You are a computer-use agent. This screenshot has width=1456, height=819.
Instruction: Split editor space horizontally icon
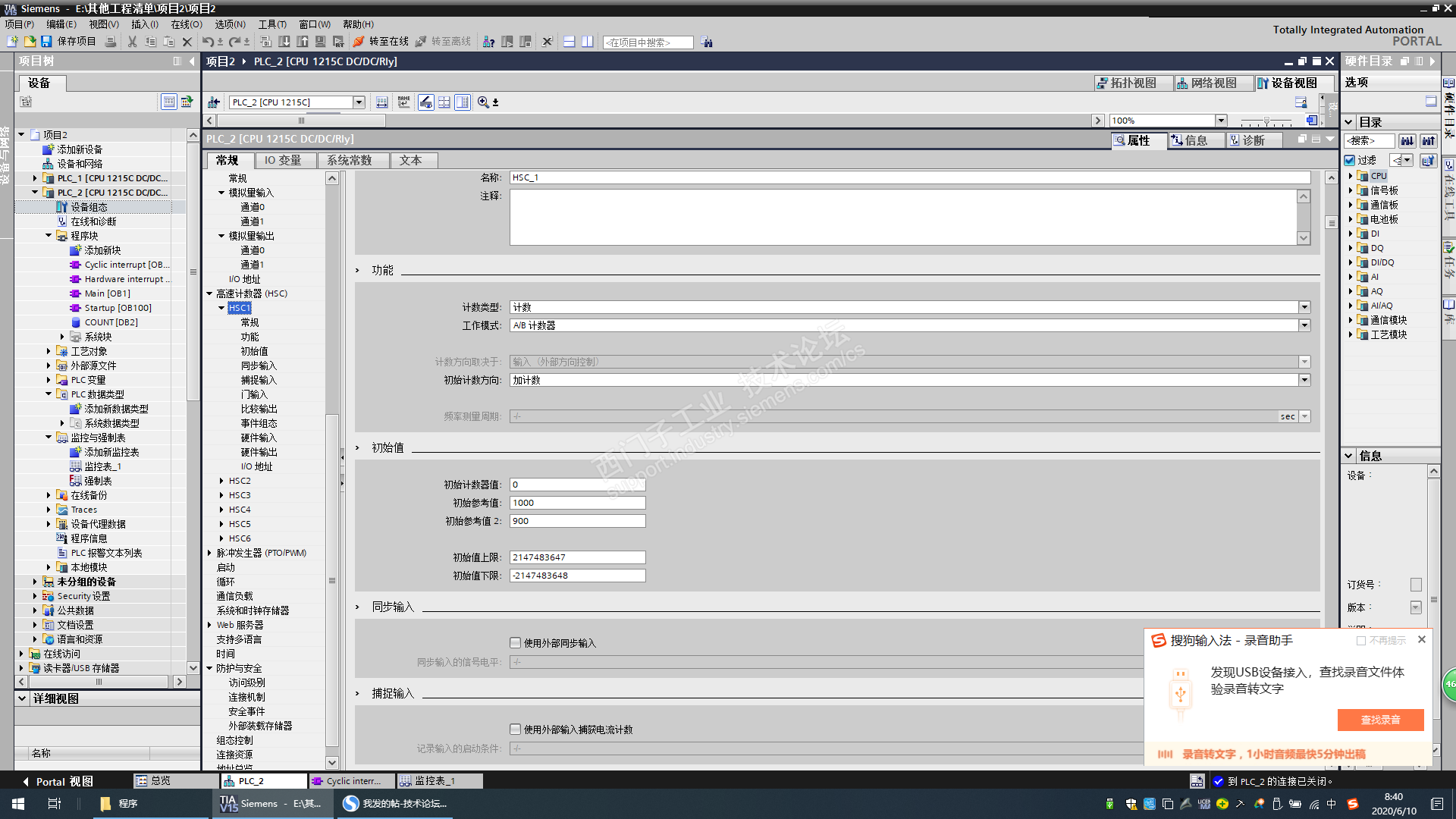click(x=569, y=42)
